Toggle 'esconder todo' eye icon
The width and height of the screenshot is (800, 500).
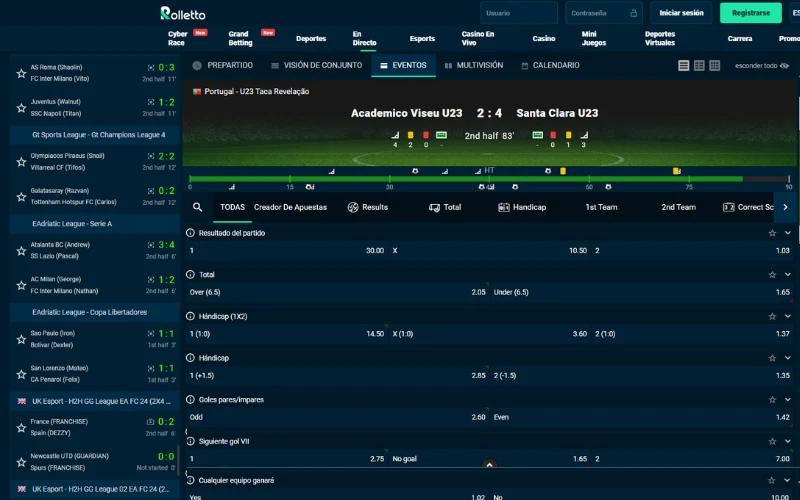pos(785,66)
